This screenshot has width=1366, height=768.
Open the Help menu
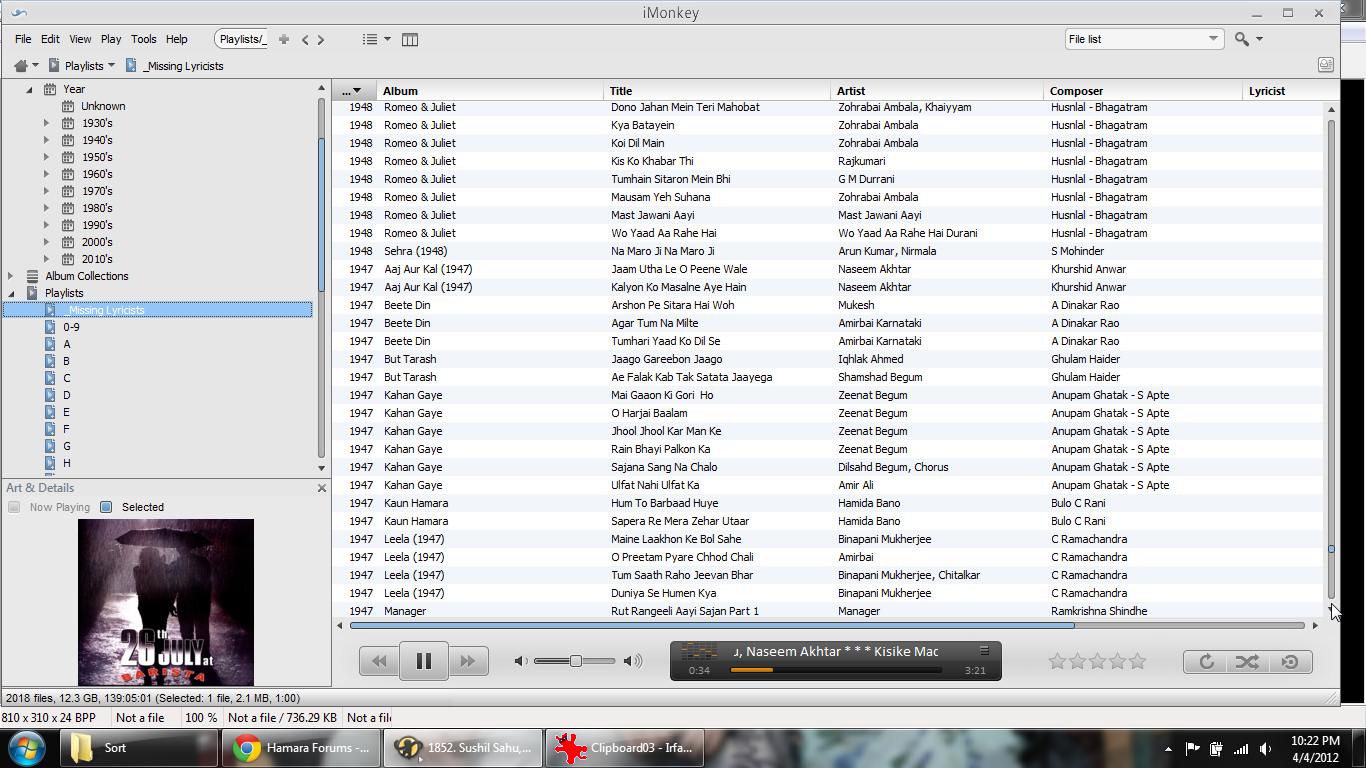coord(177,39)
